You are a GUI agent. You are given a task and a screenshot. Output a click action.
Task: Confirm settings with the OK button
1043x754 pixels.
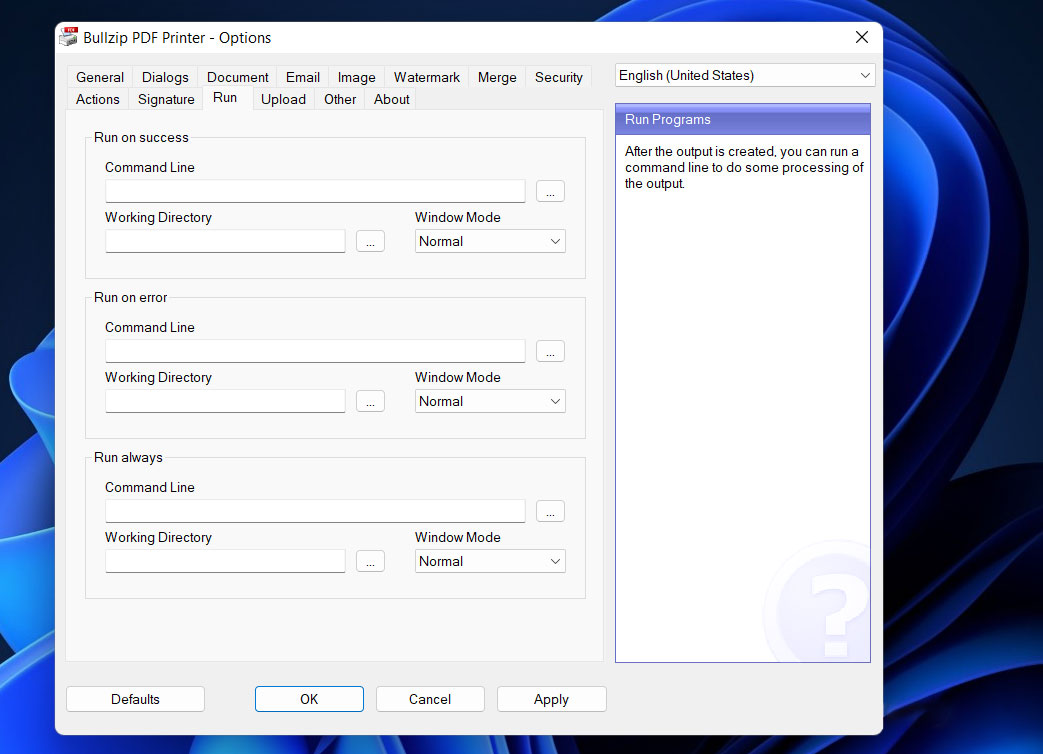tap(309, 699)
